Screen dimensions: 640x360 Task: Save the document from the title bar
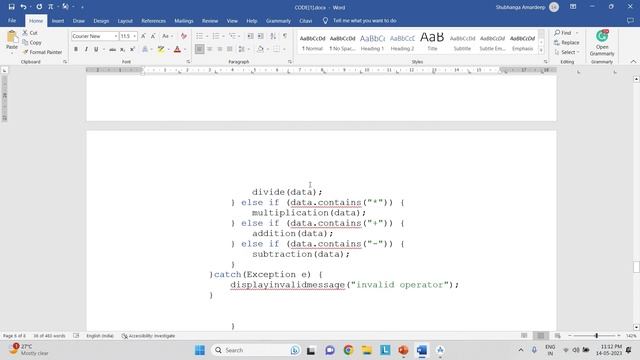(11, 7)
